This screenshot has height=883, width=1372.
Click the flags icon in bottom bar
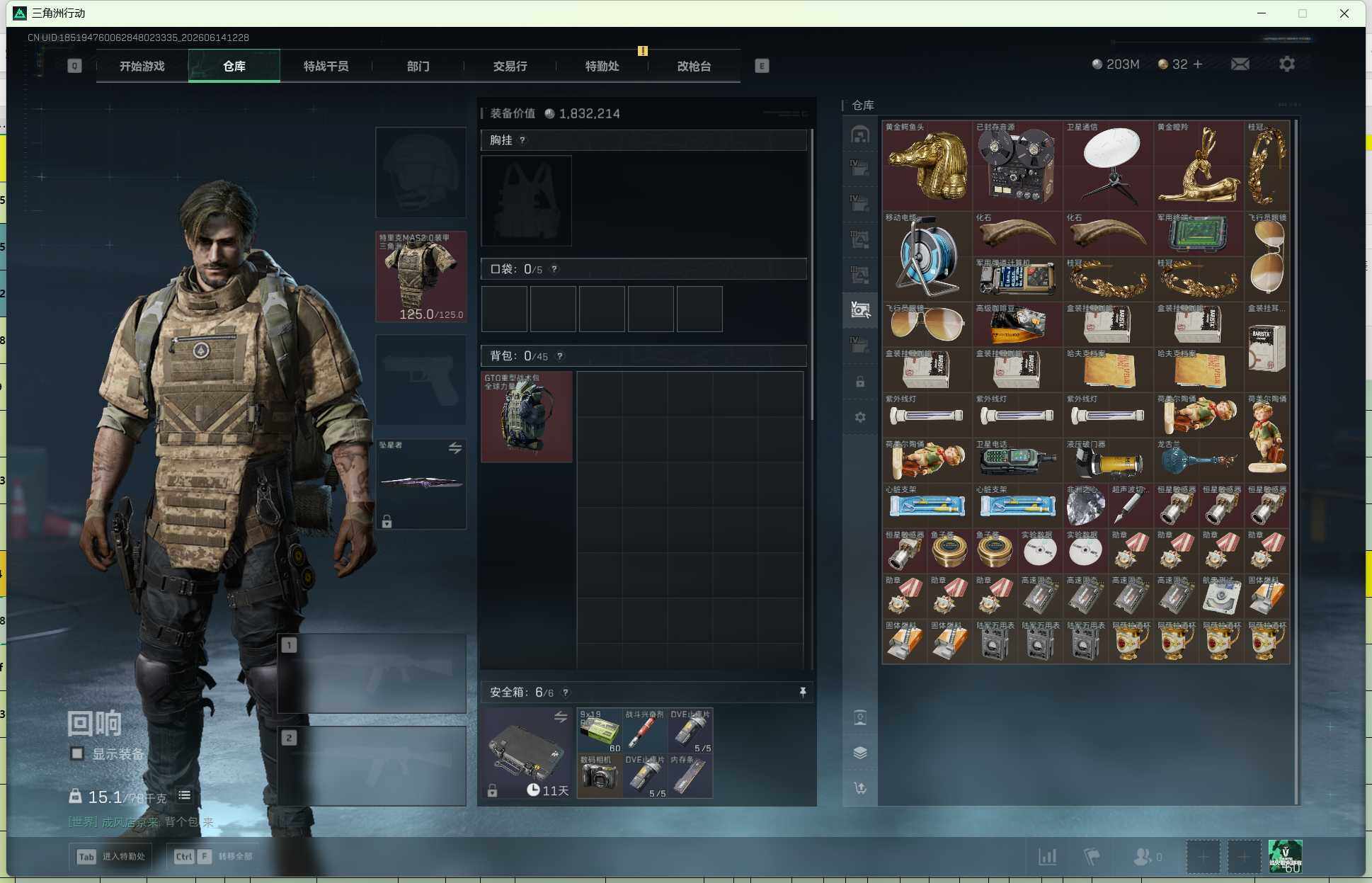[1092, 857]
